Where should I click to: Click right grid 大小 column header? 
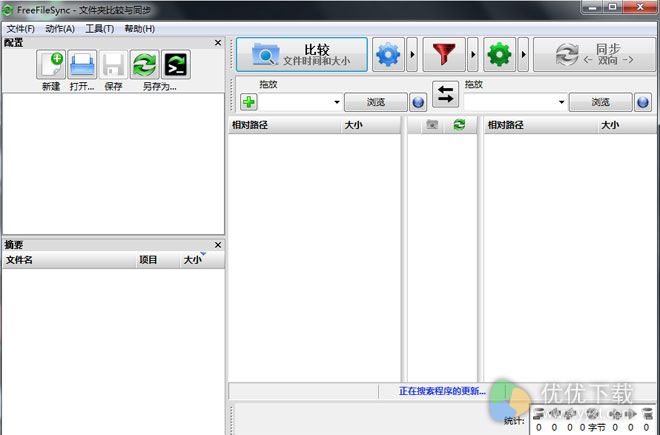[627, 125]
